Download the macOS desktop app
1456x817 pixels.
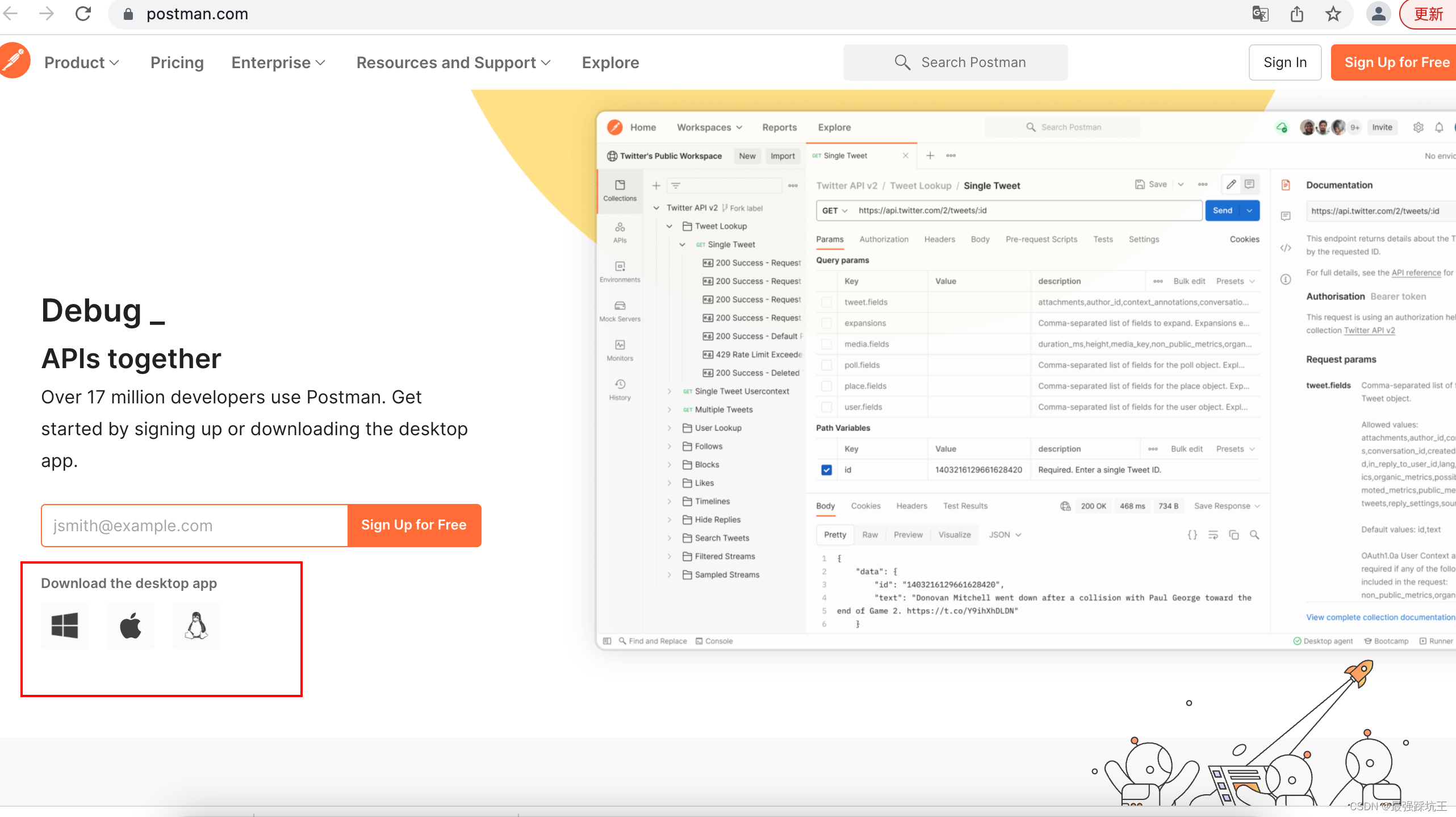(x=131, y=626)
